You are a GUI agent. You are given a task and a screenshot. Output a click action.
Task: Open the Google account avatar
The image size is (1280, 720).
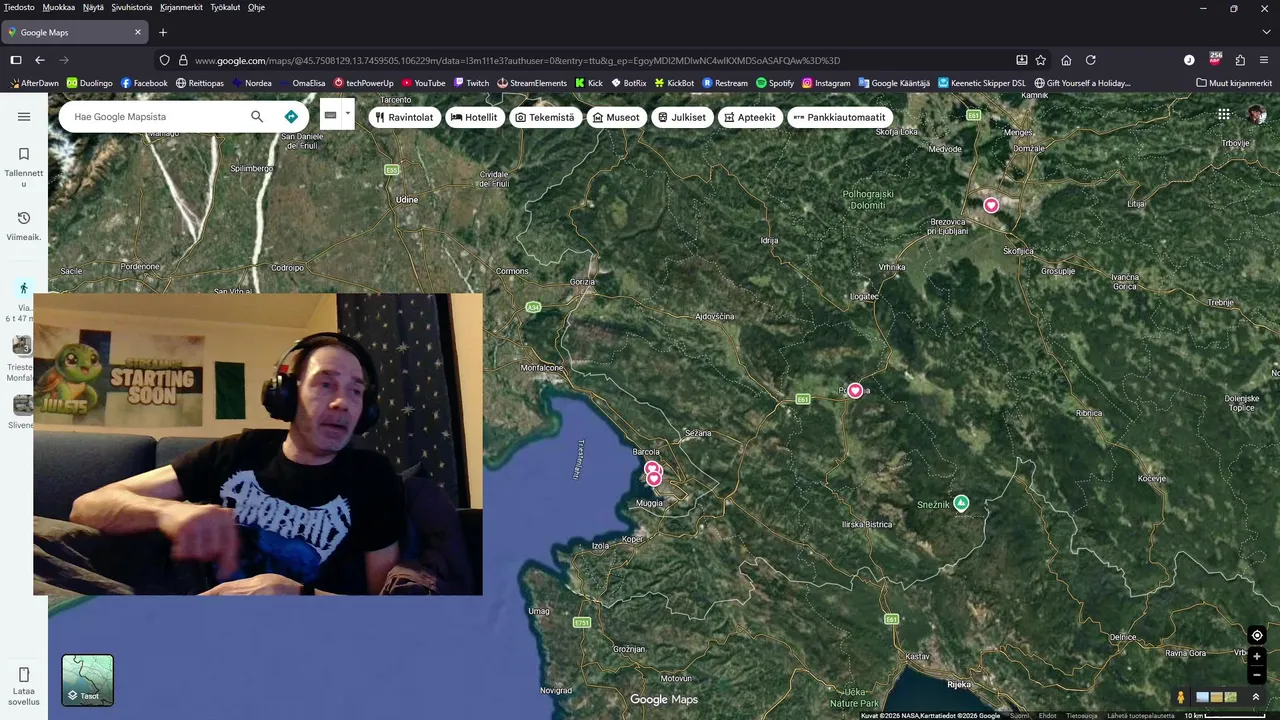tap(1257, 115)
